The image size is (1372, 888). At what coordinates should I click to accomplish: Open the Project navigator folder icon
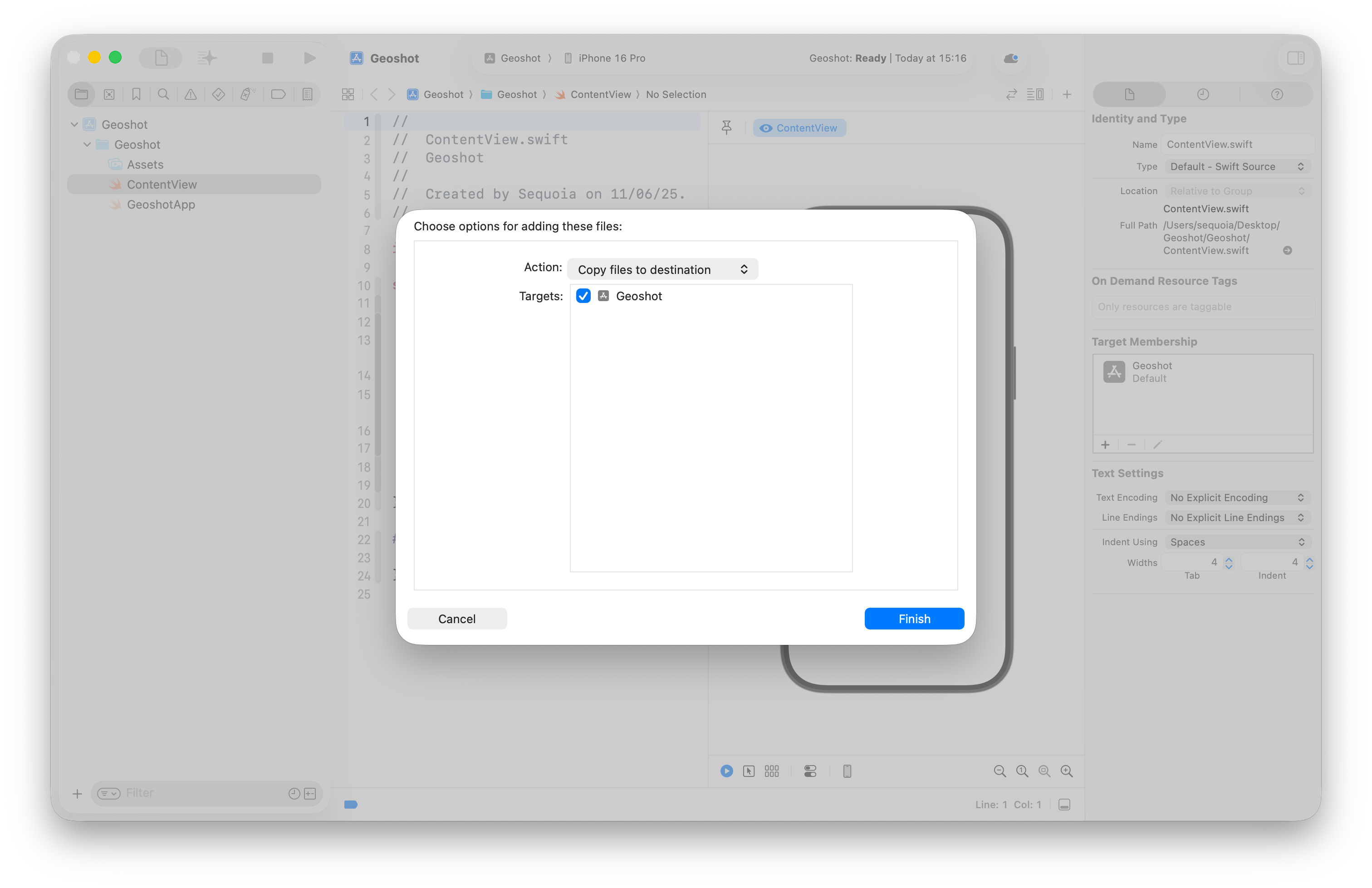81,94
